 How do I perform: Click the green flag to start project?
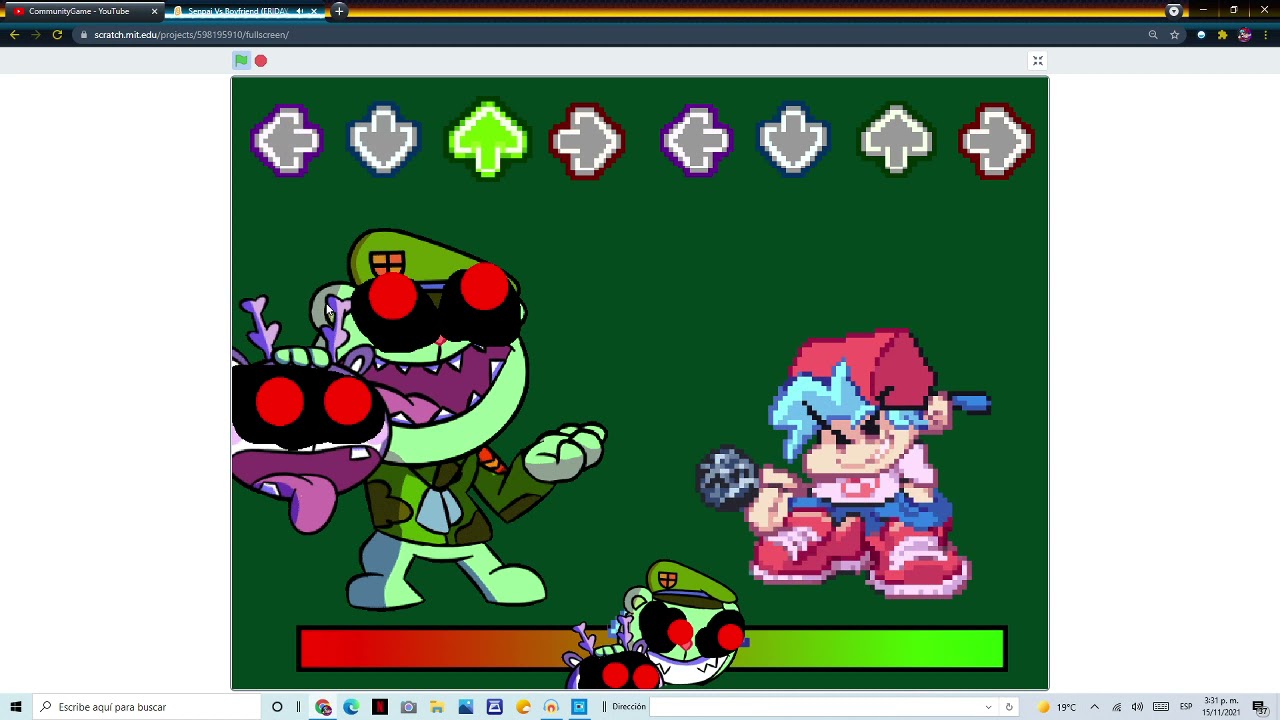(241, 61)
